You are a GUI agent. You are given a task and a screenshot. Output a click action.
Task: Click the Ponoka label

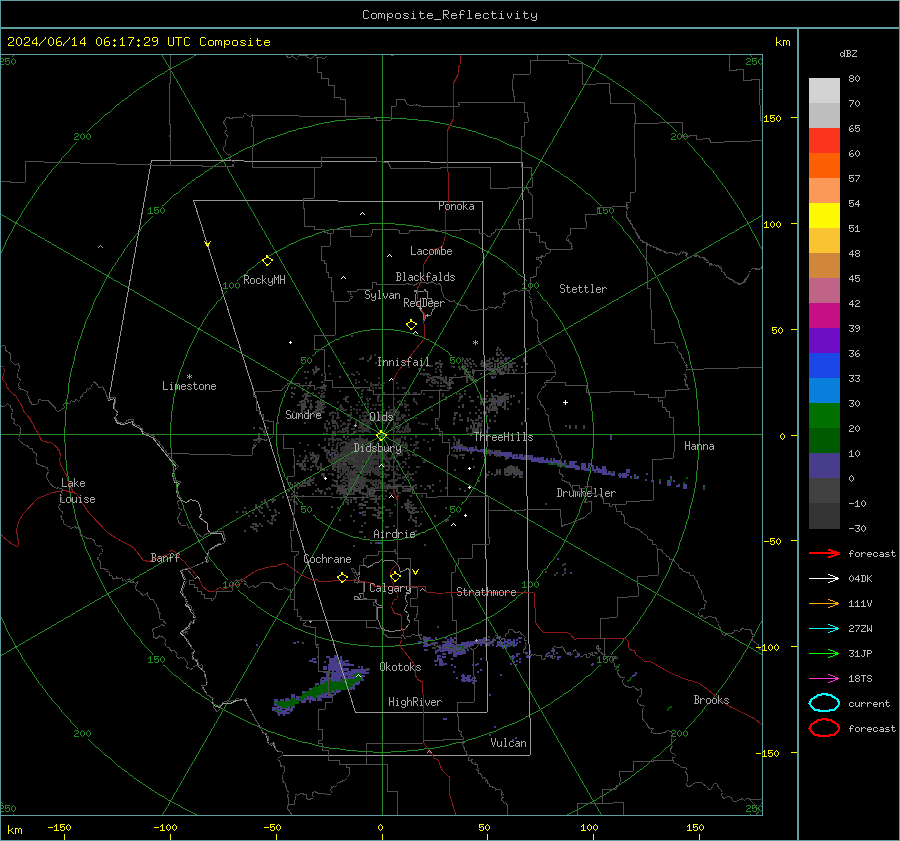(456, 206)
